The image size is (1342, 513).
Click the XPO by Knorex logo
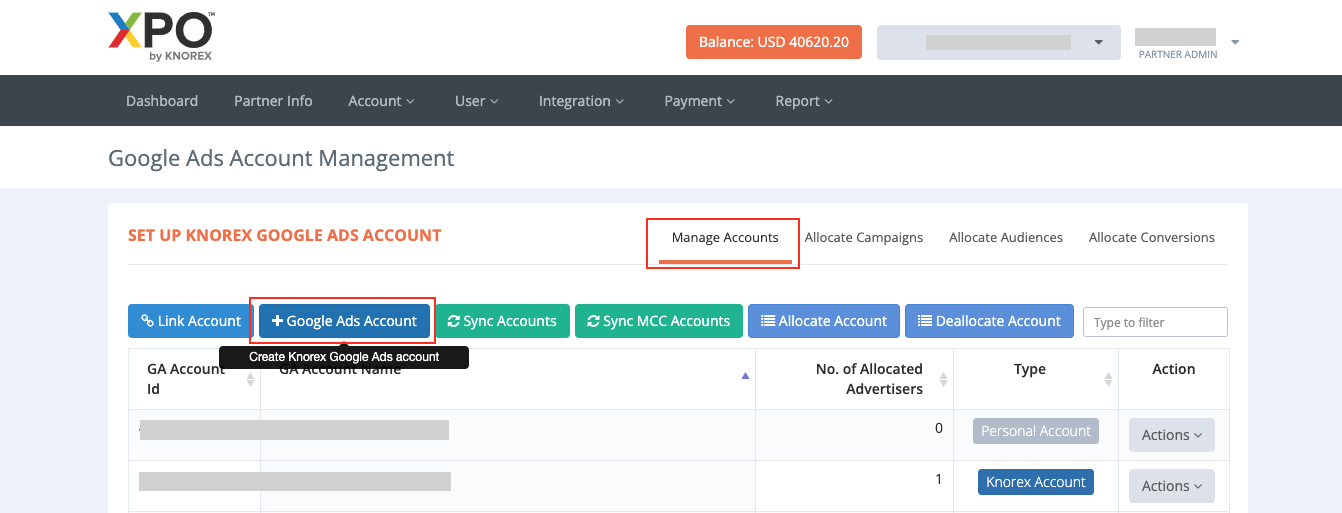click(161, 37)
